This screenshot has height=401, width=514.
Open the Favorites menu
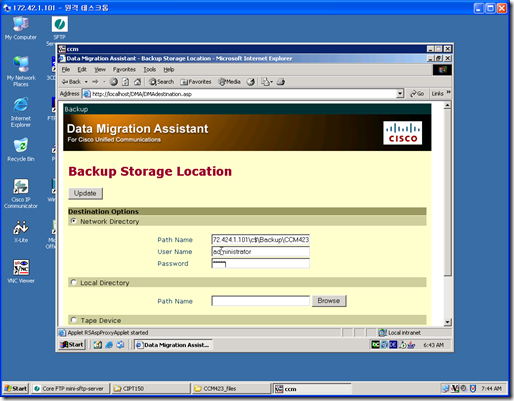[124, 69]
